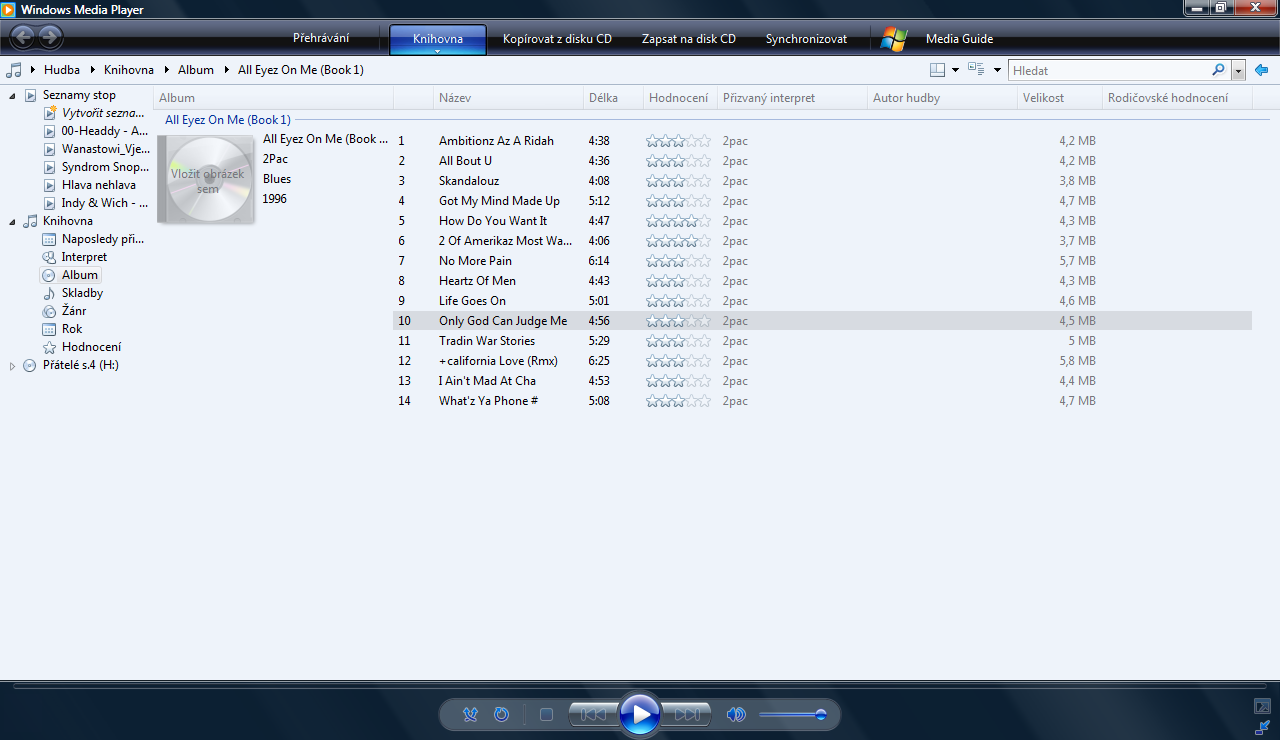Sort tracks by the Délka column header
The width and height of the screenshot is (1280, 740).
(613, 98)
